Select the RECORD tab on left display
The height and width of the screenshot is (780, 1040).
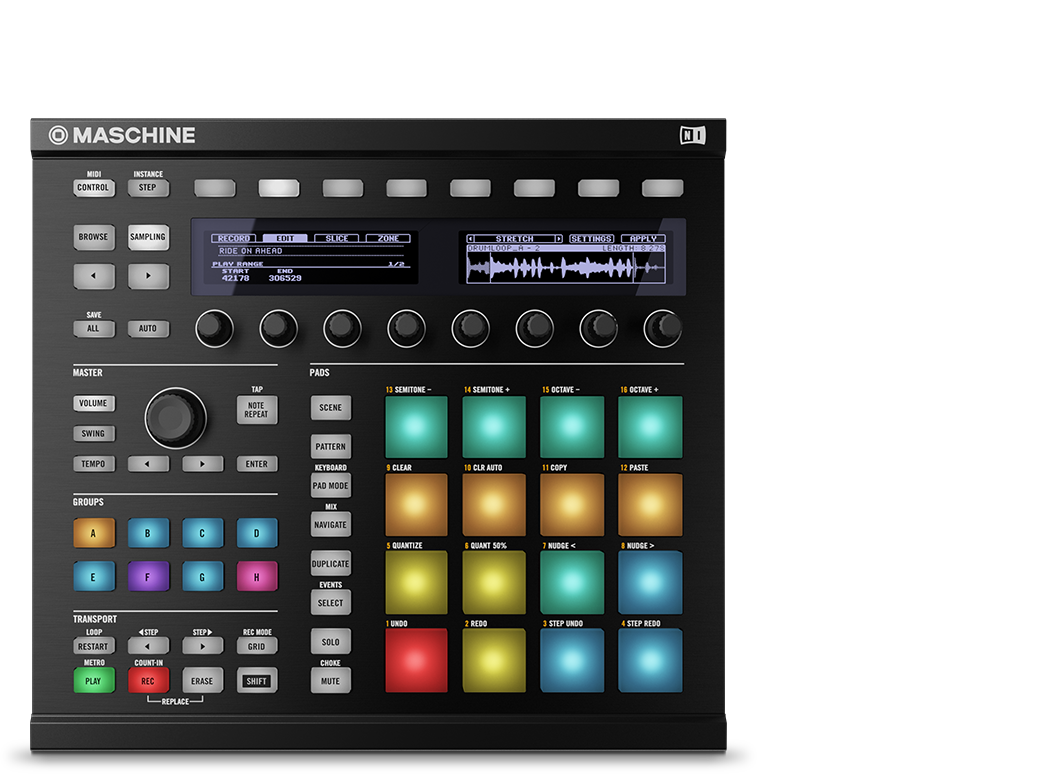(x=233, y=238)
